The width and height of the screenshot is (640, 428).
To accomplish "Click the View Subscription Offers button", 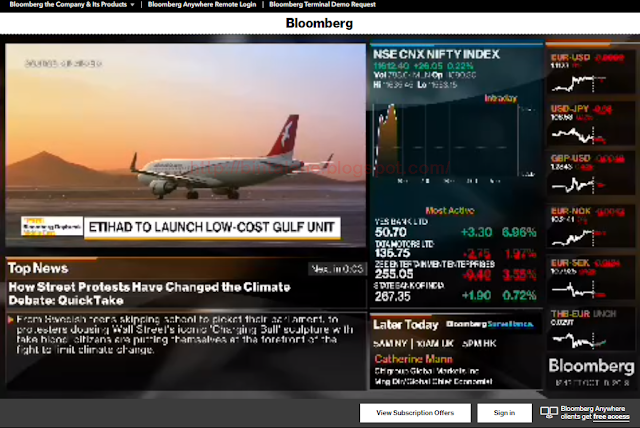I will [415, 413].
